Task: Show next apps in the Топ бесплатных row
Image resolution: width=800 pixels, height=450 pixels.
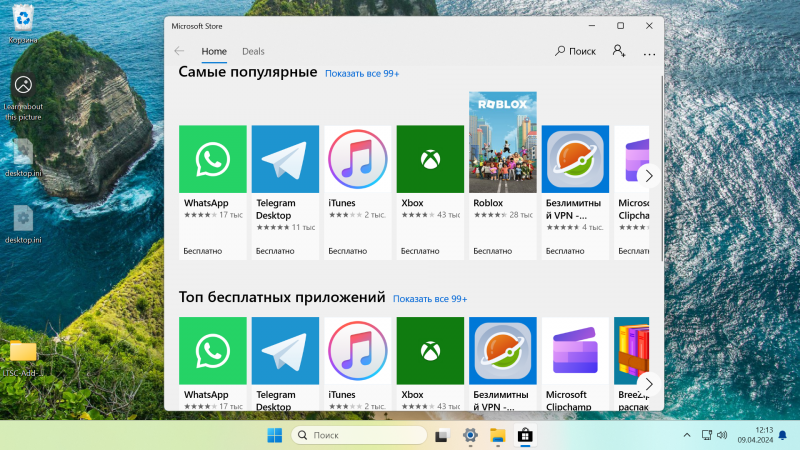Action: (x=648, y=384)
